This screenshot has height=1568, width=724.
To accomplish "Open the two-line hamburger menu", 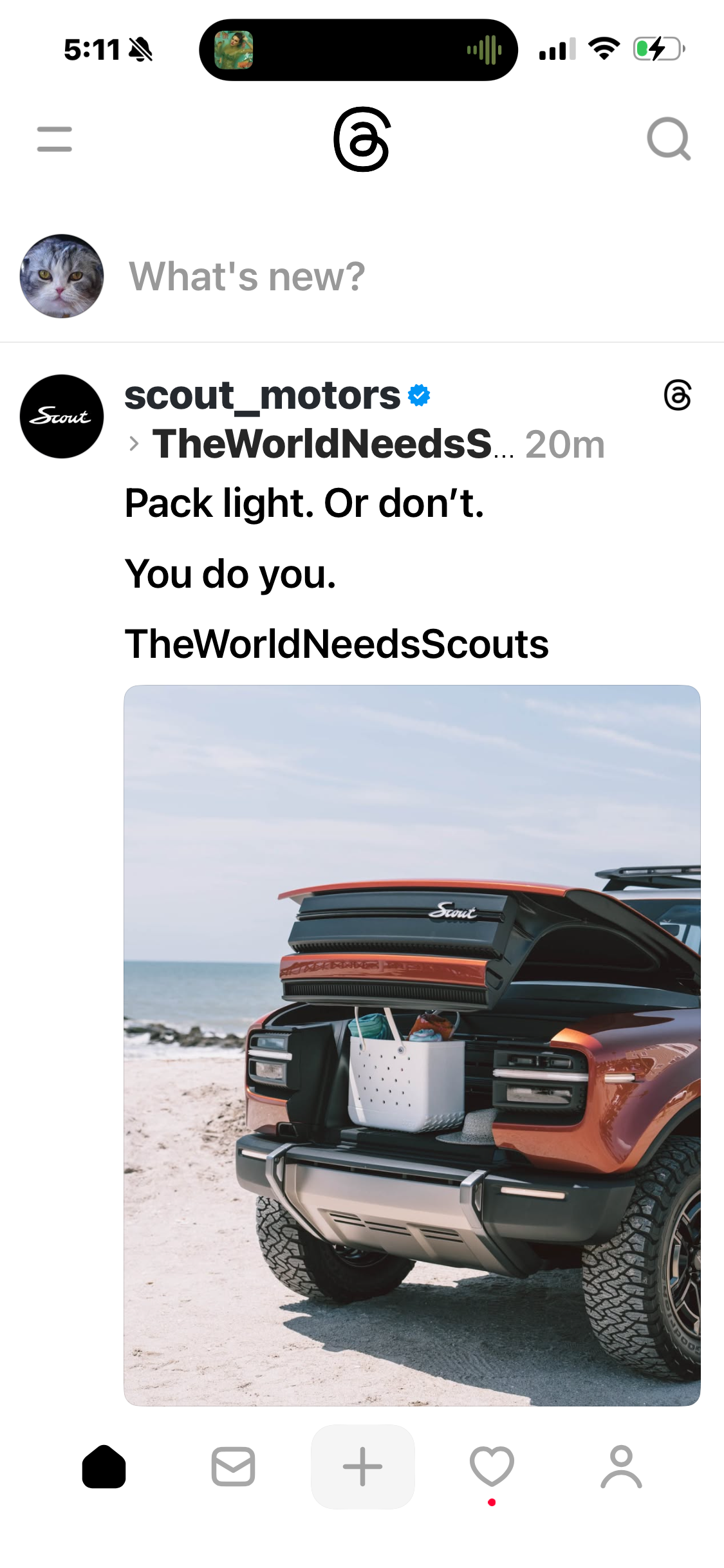I will [x=55, y=139].
